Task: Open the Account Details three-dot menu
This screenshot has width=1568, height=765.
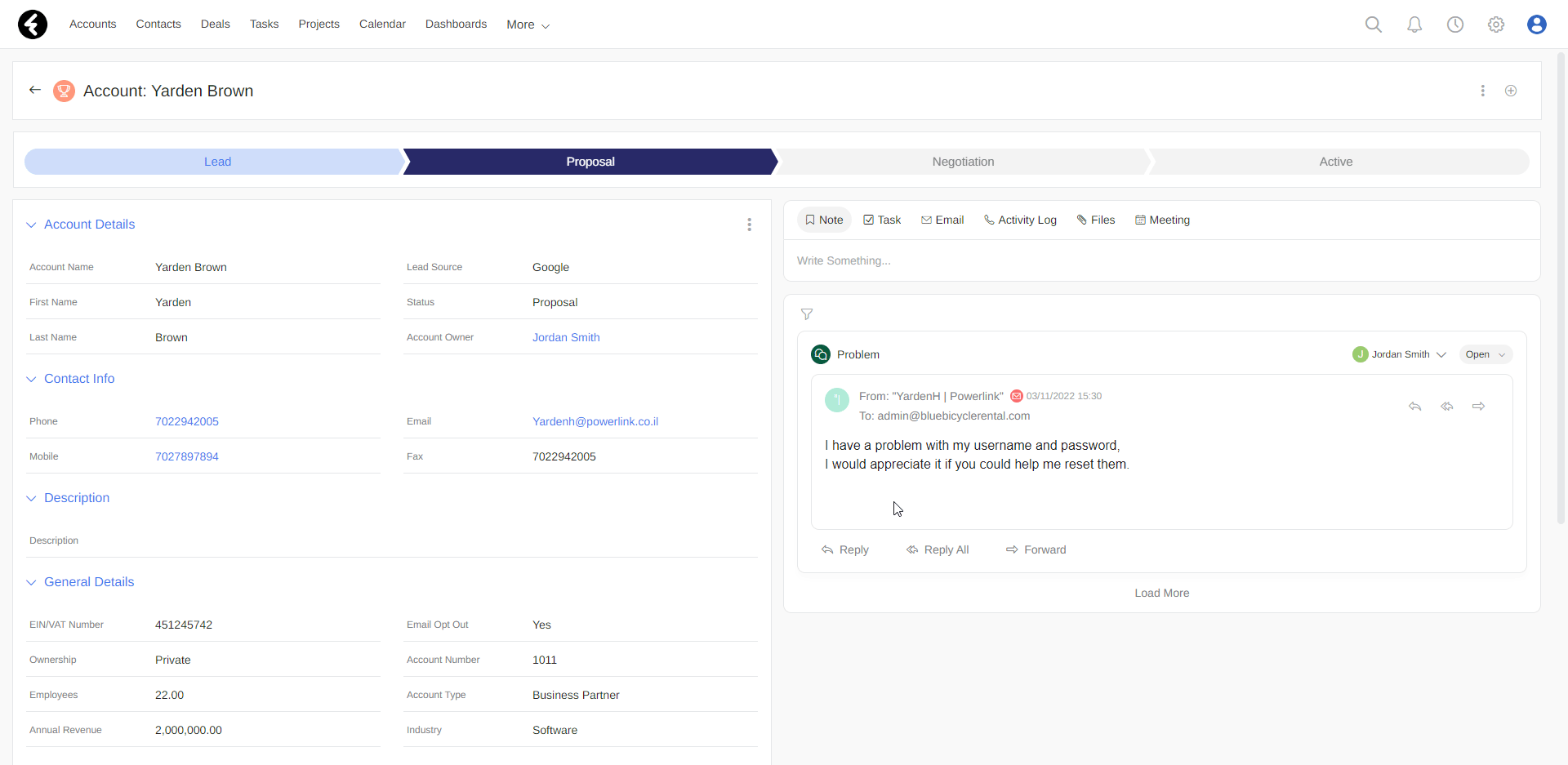Action: pos(750,225)
